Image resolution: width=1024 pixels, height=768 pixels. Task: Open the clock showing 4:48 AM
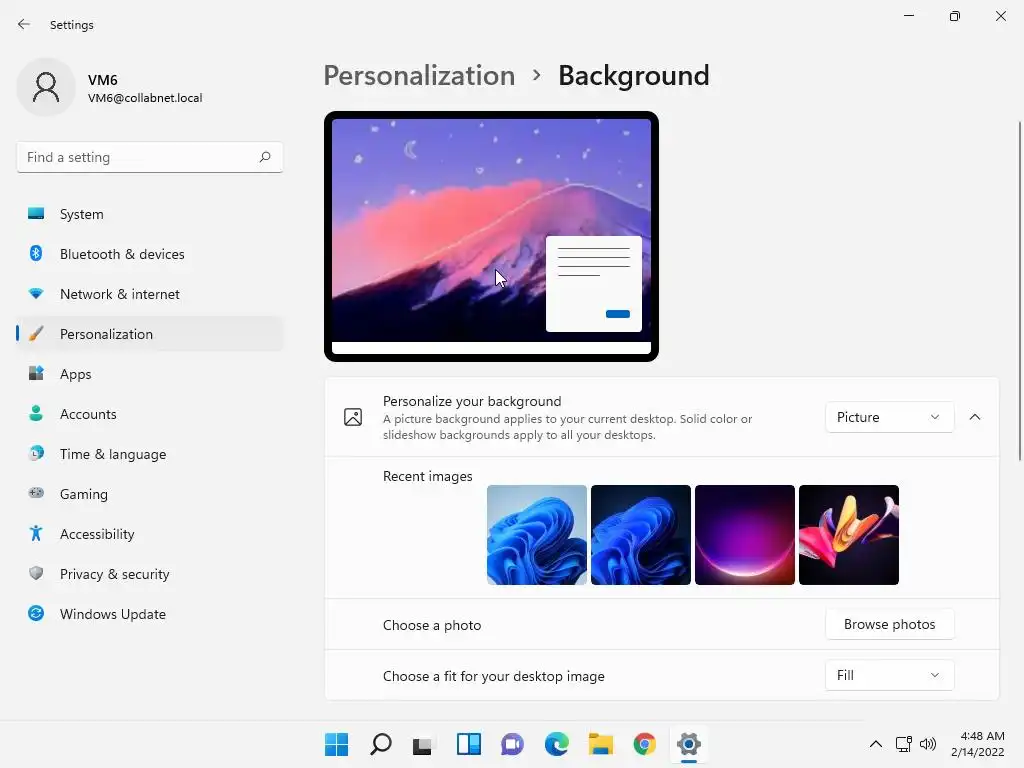(978, 744)
